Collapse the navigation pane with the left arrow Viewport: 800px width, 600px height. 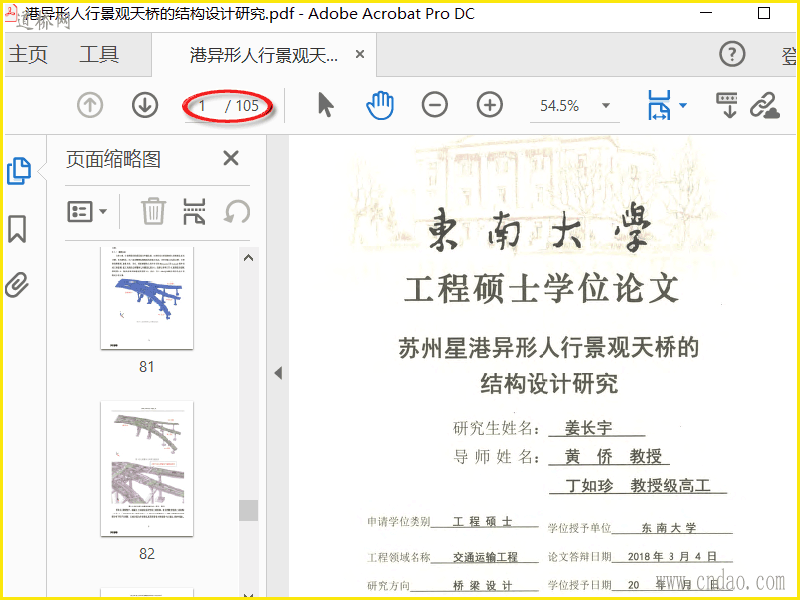tap(278, 373)
